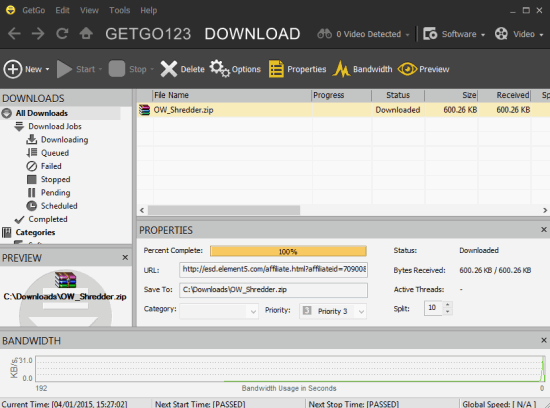Show the Bandwidth graph icon
Viewport: 550px width, 408px height.
coord(341,69)
